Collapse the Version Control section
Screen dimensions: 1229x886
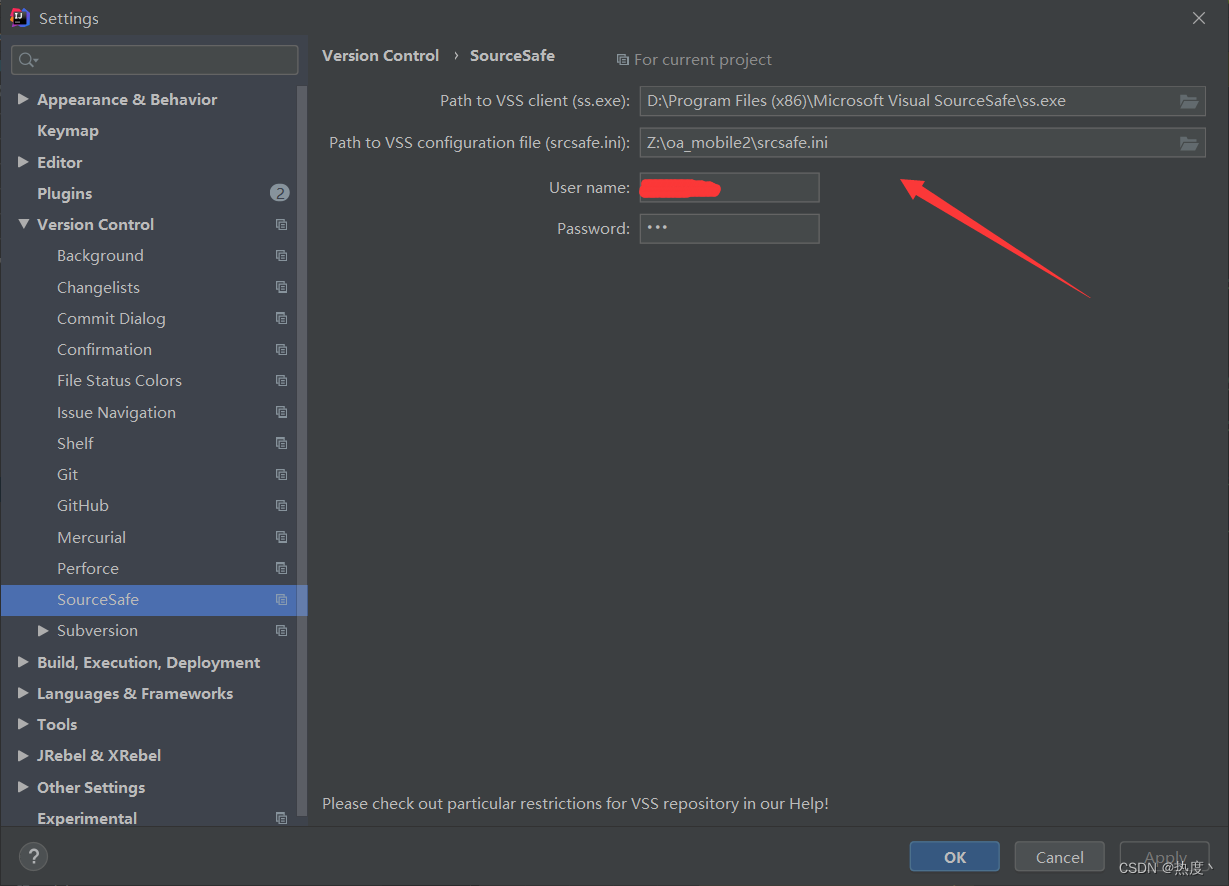[23, 224]
